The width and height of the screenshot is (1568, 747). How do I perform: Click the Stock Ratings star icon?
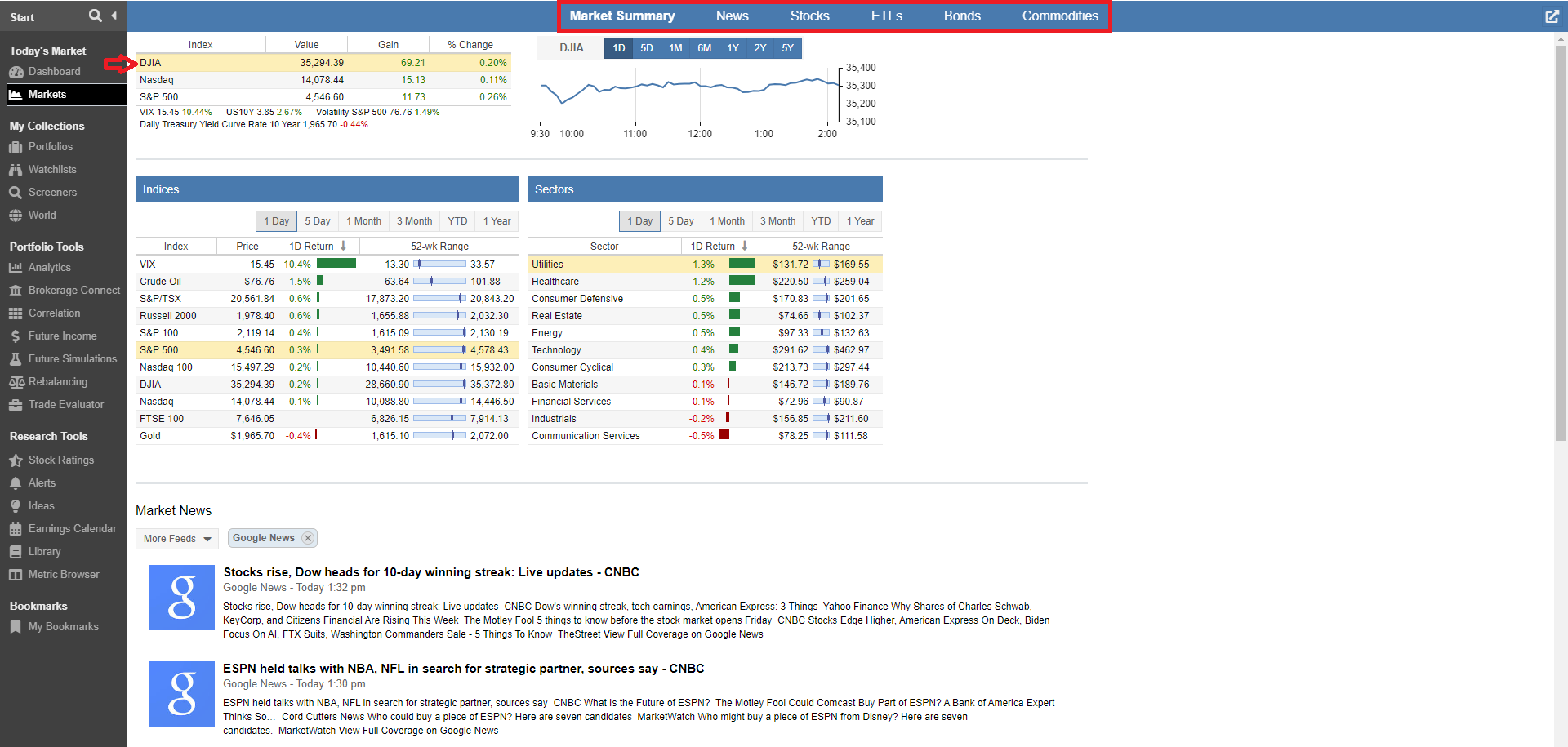pyautogui.click(x=16, y=460)
